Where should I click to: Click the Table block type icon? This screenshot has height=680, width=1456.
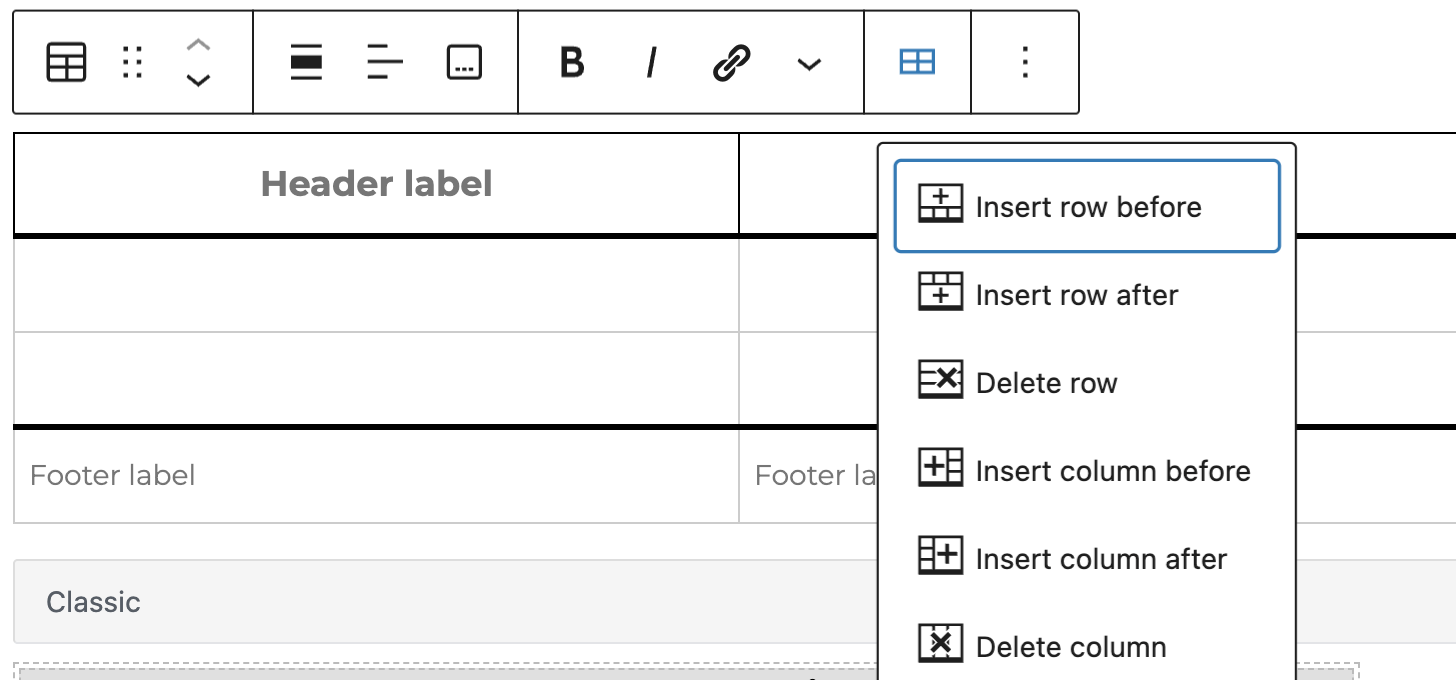click(x=67, y=63)
